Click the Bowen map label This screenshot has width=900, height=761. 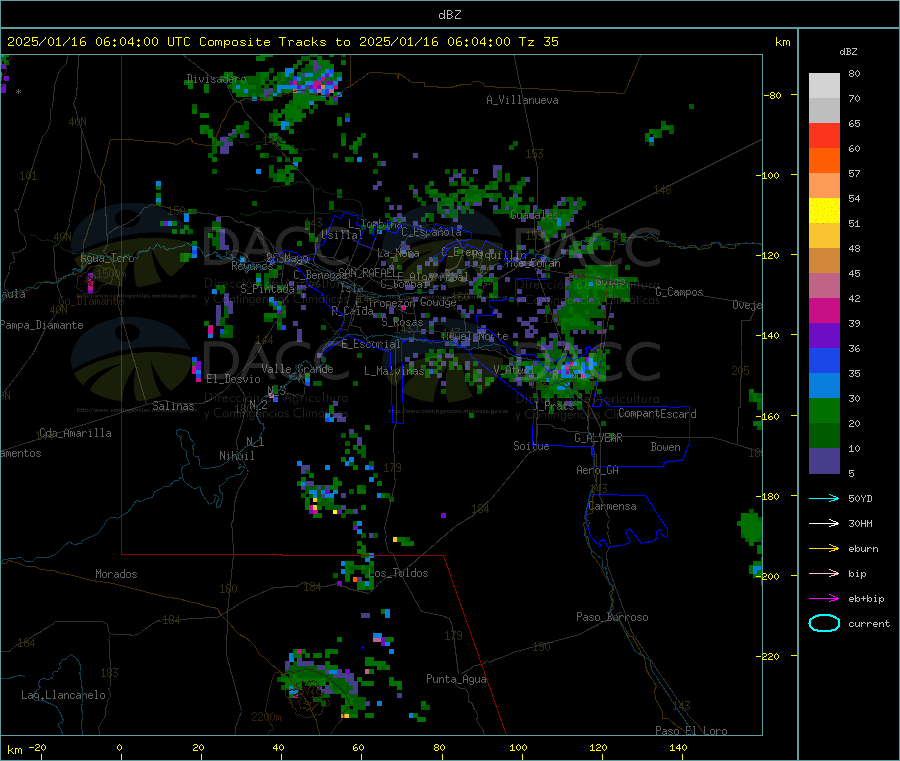[x=665, y=447]
